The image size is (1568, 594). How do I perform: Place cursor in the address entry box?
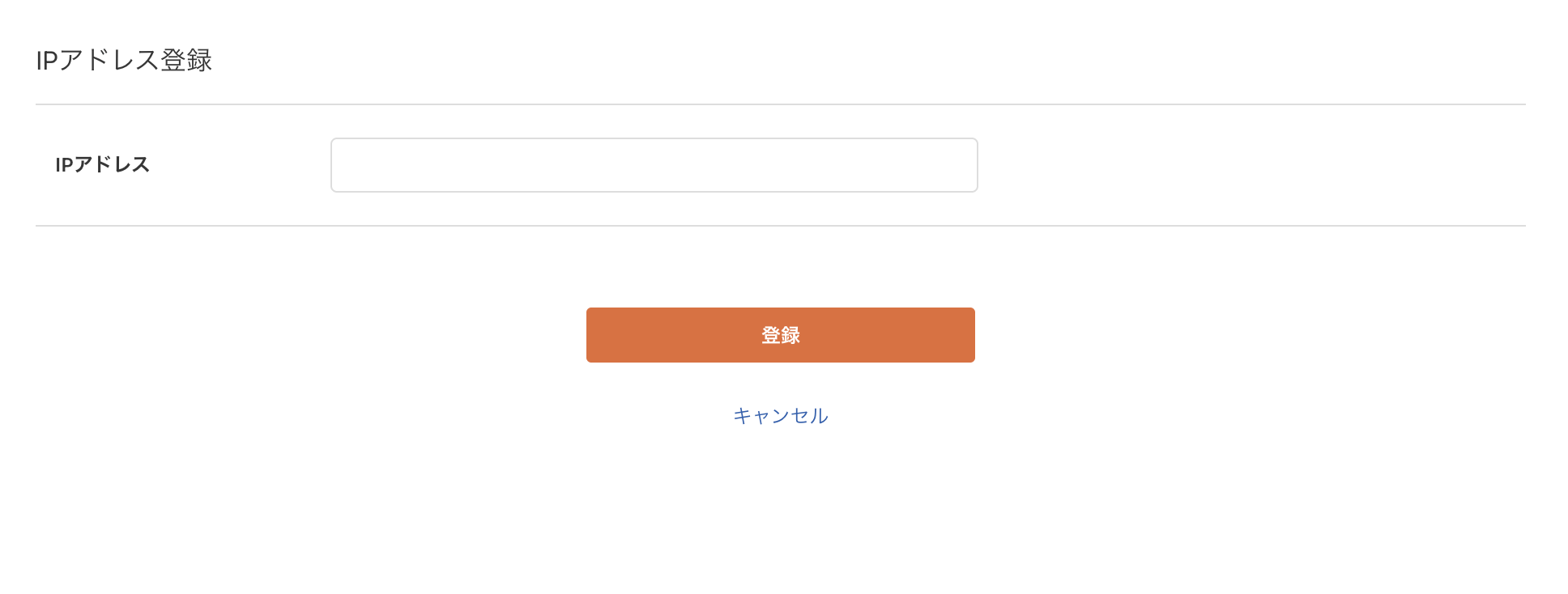point(653,164)
